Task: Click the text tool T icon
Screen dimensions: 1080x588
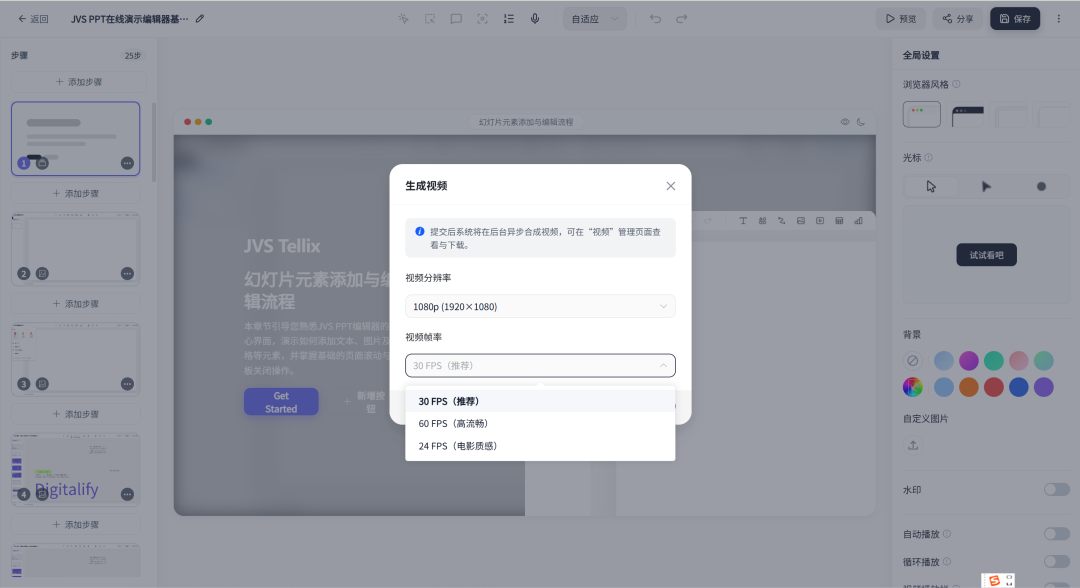Action: coord(743,221)
